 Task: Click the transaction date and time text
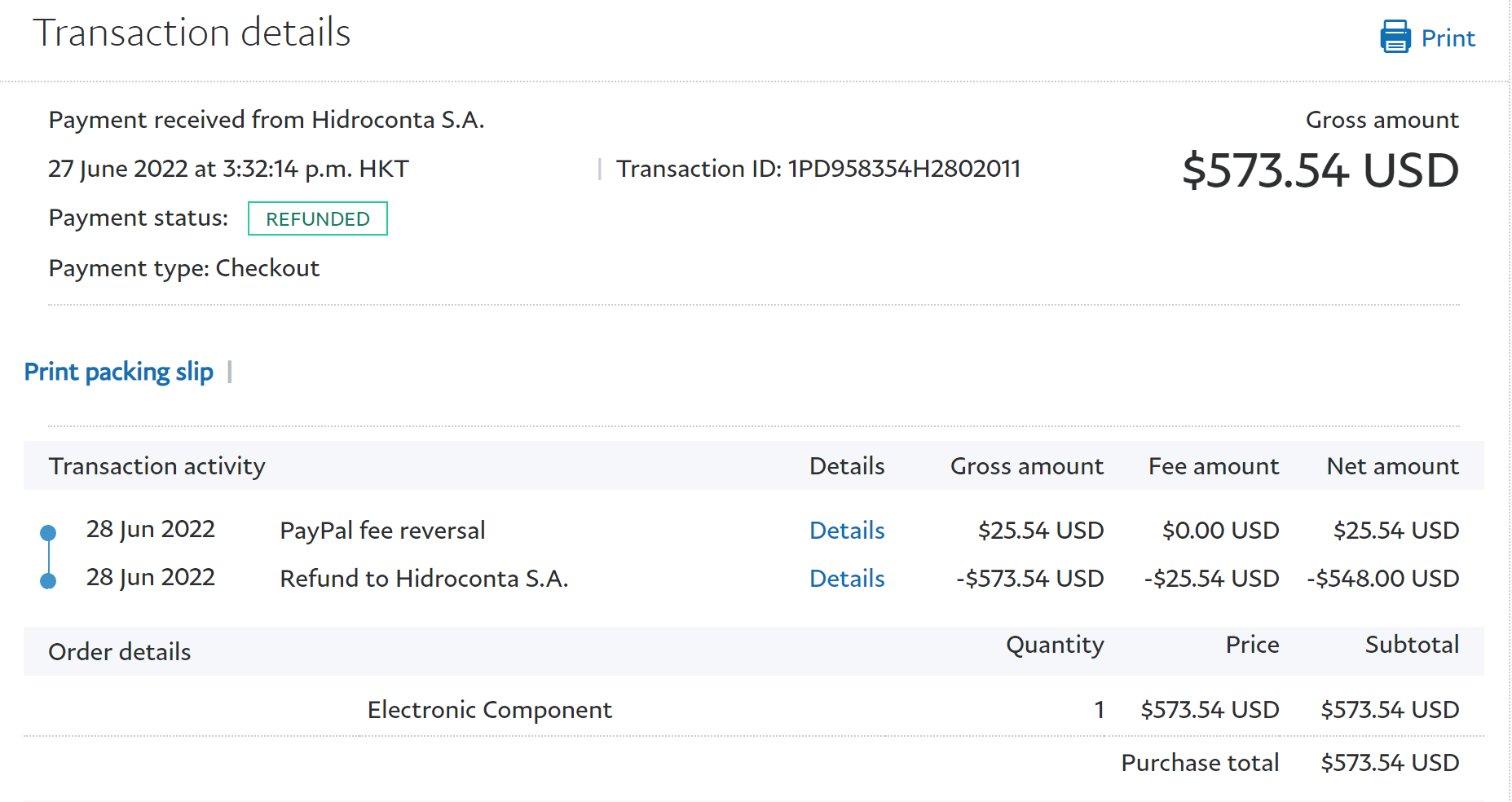click(x=228, y=169)
